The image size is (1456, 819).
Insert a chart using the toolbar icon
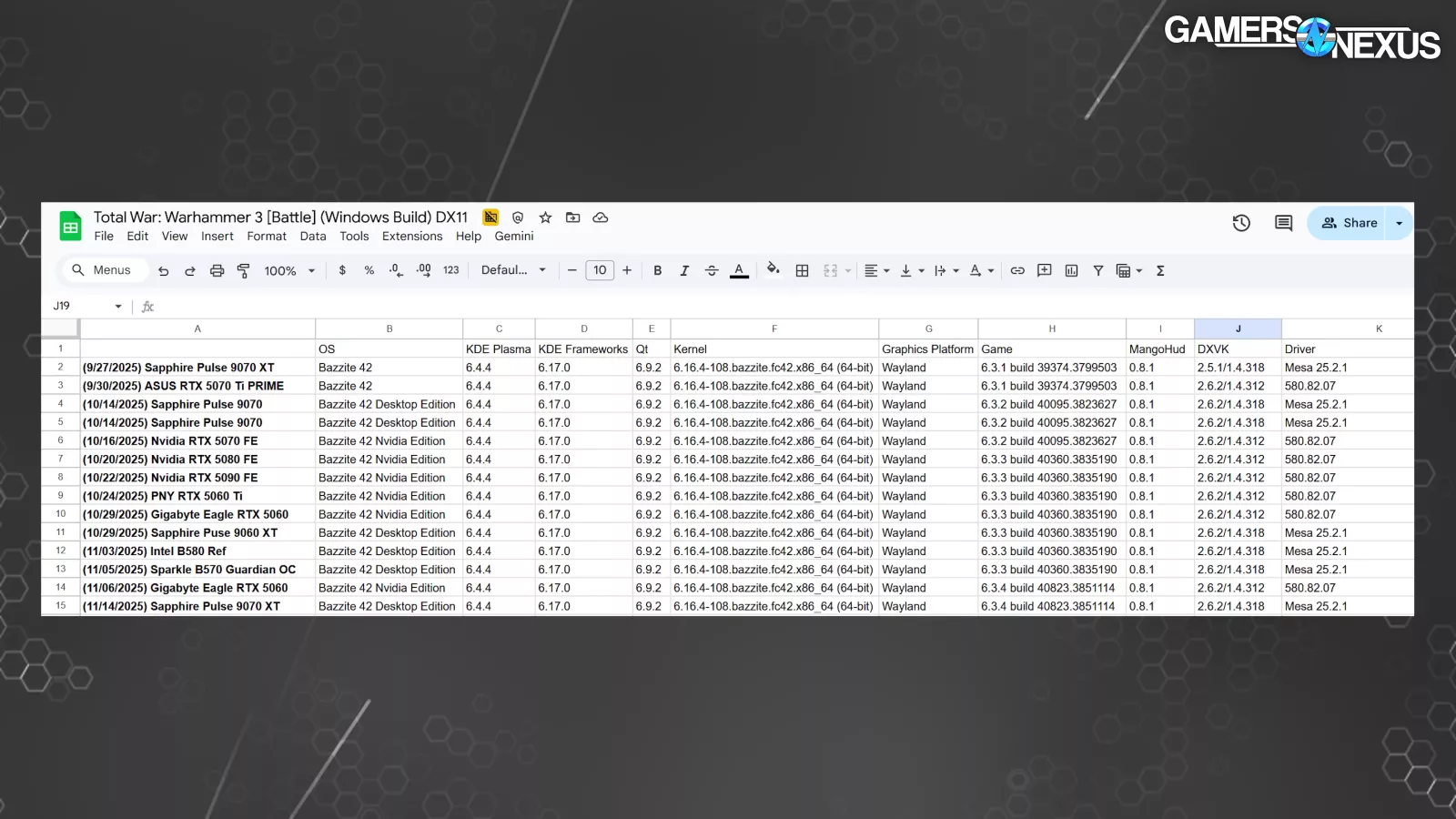click(x=1071, y=270)
